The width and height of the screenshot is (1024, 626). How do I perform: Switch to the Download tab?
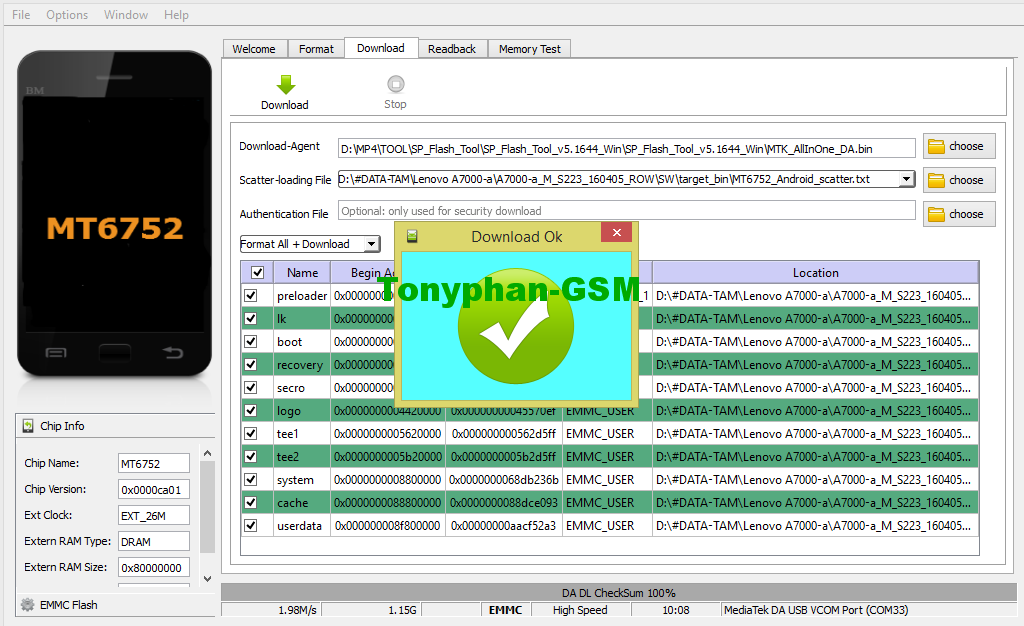click(381, 48)
